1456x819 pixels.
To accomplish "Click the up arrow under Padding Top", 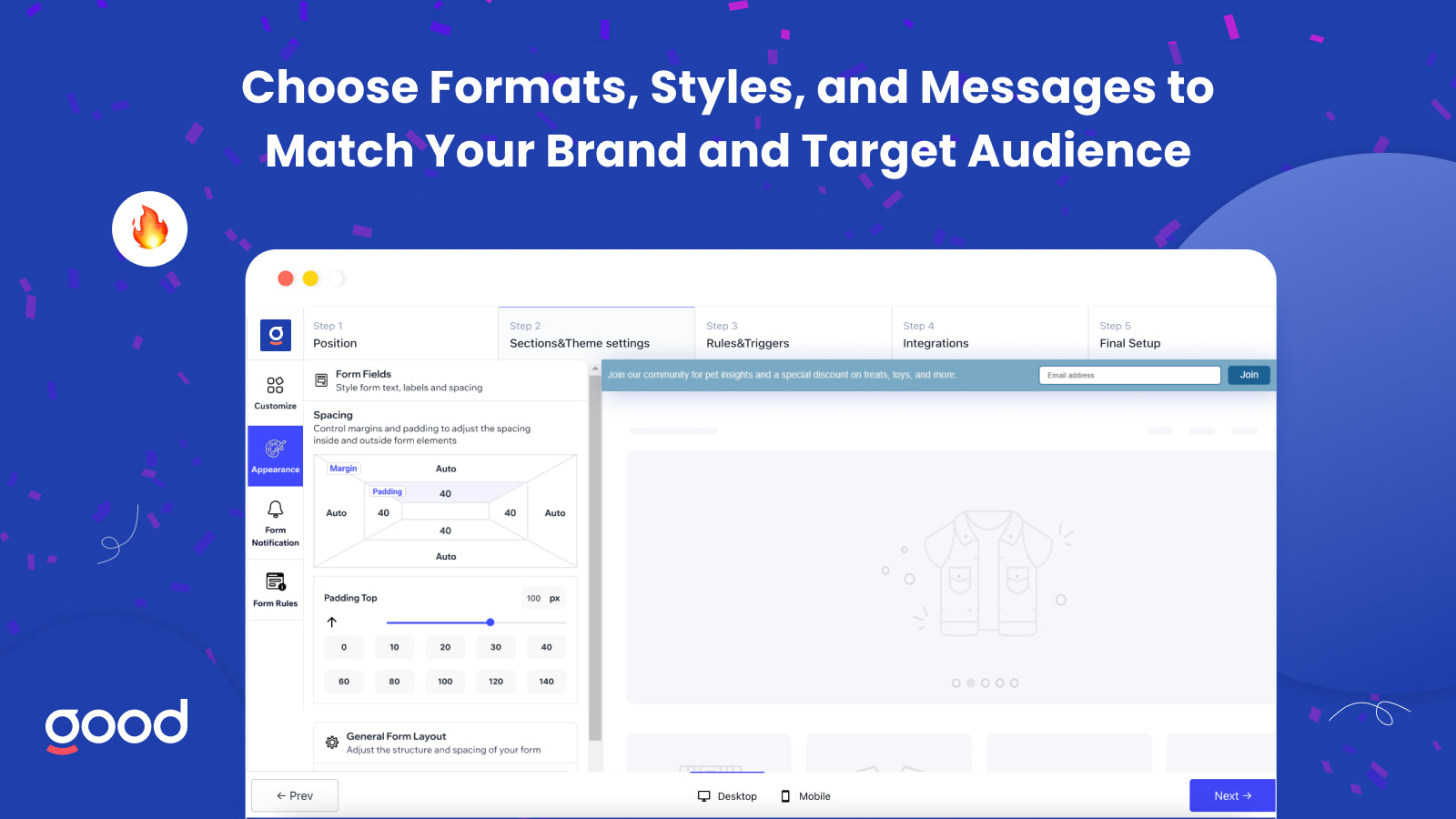I will [332, 622].
